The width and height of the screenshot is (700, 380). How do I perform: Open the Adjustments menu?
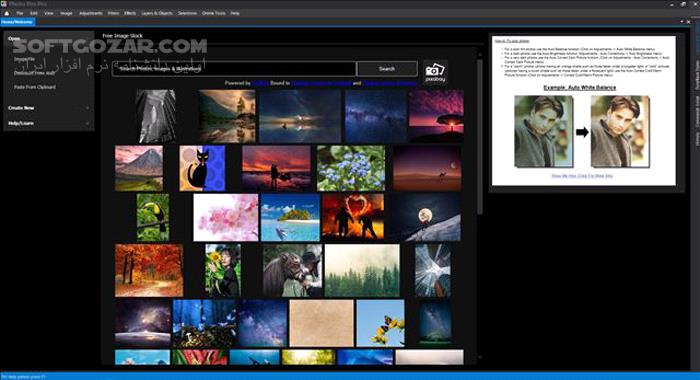tap(91, 13)
